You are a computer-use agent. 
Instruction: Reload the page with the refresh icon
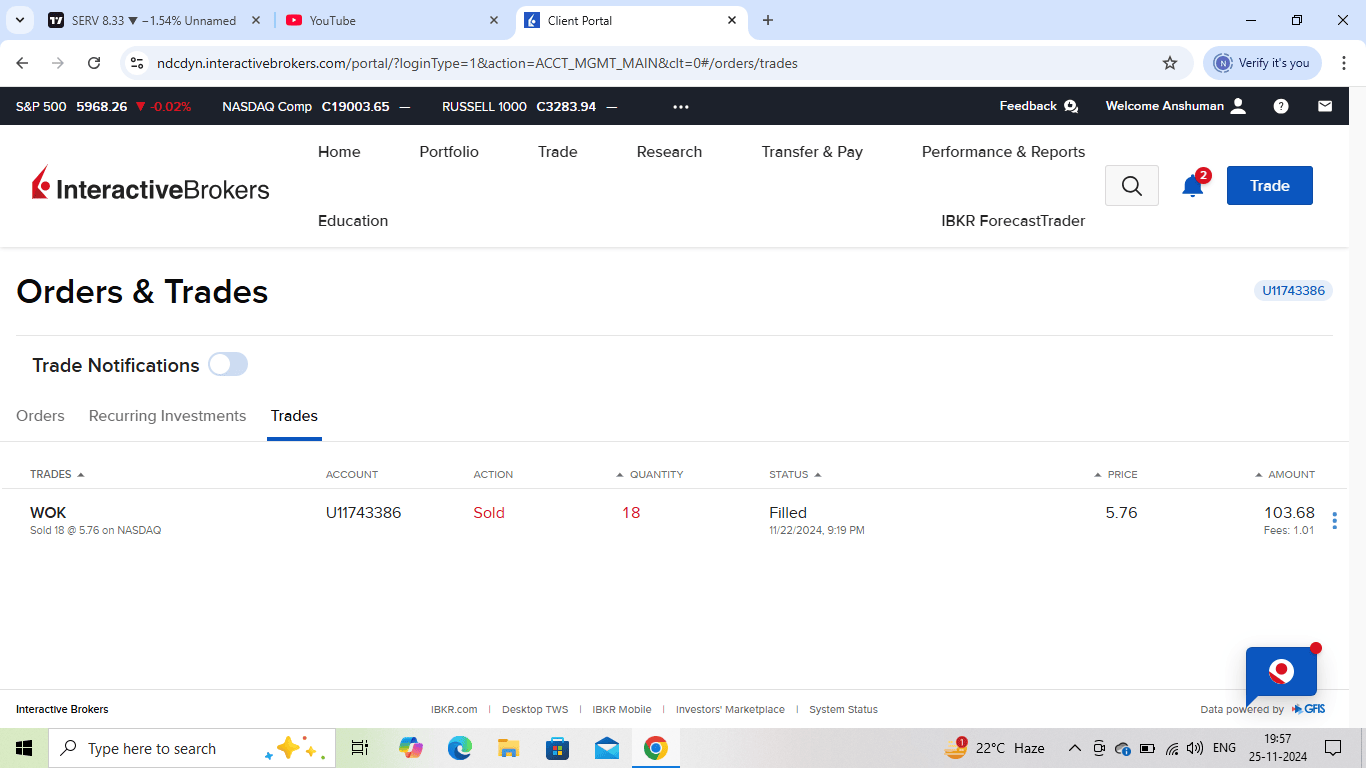[94, 63]
